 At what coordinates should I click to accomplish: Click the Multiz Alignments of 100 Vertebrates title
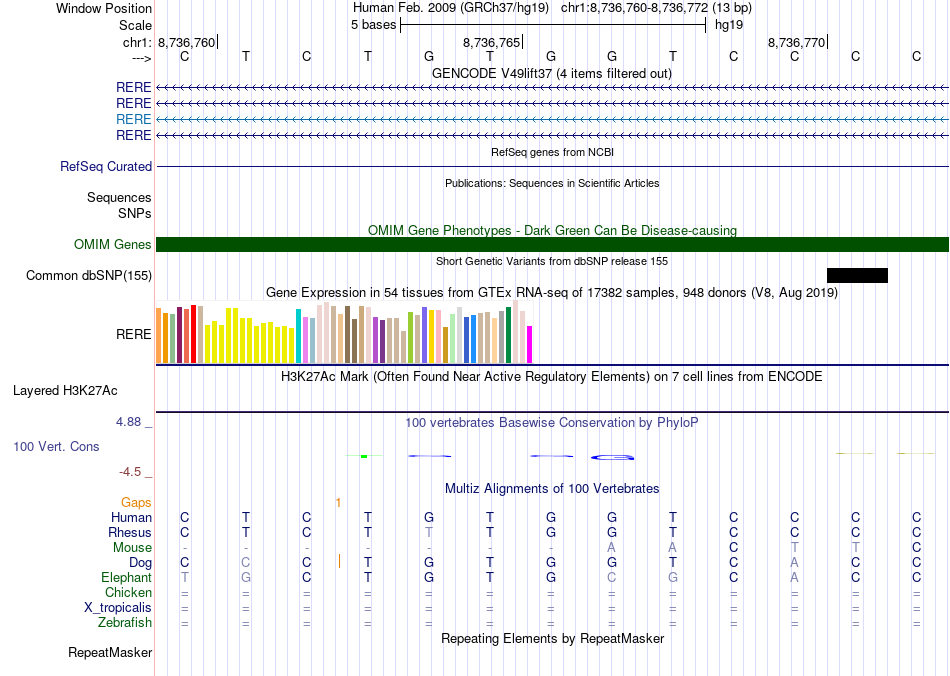(552, 489)
